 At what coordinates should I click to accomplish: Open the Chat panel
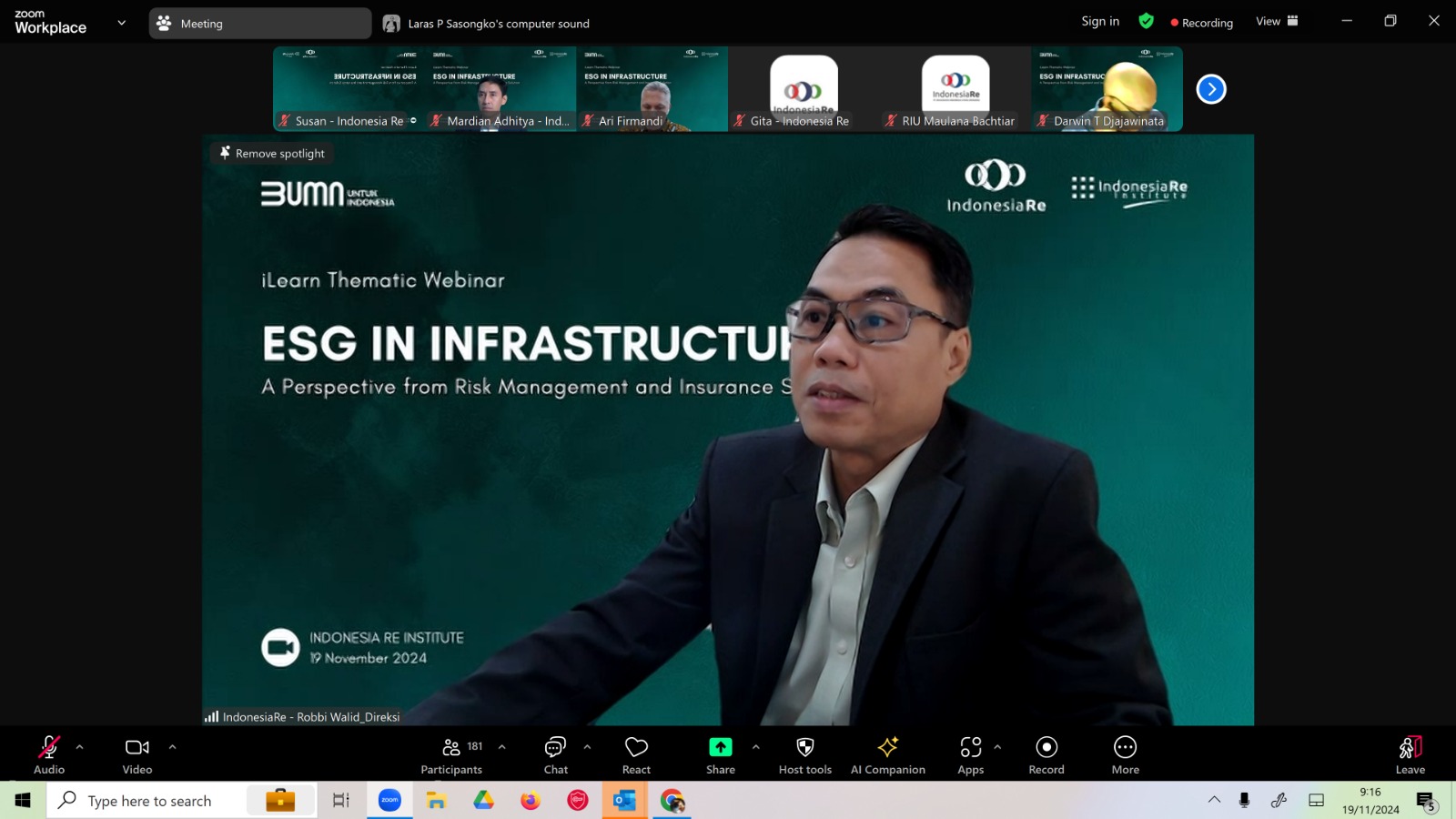(555, 755)
